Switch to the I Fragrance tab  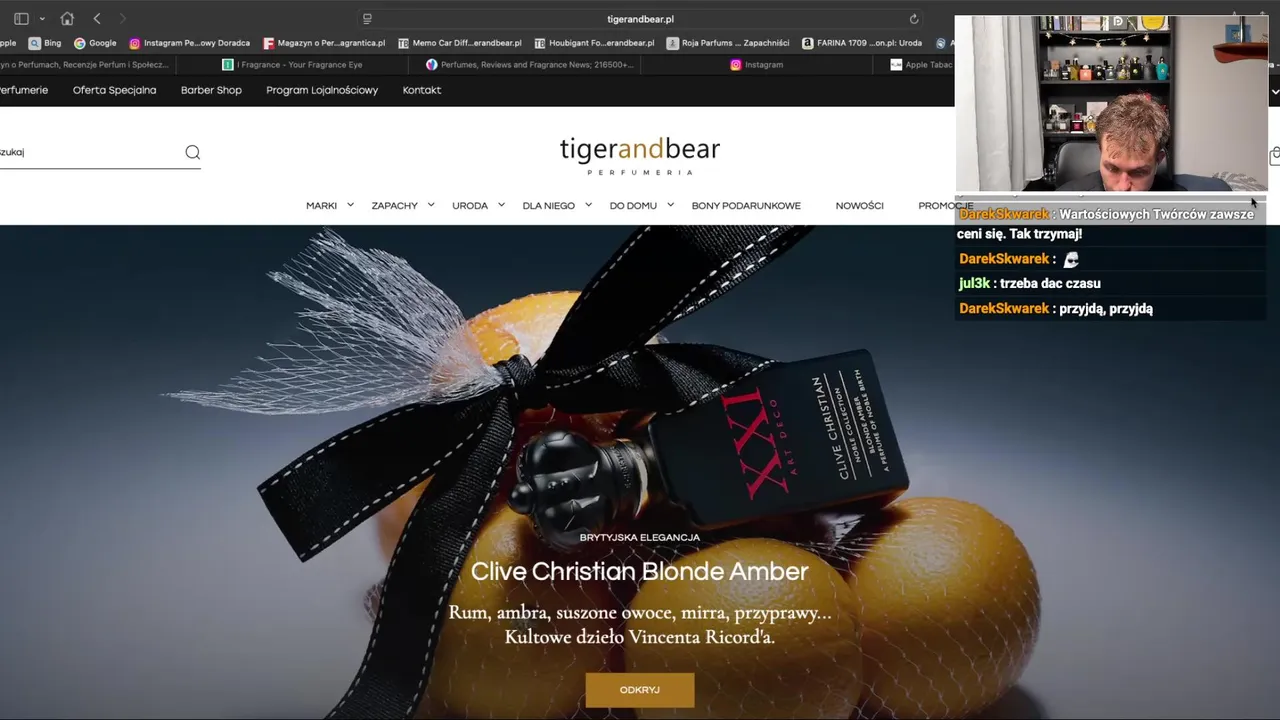(x=292, y=65)
